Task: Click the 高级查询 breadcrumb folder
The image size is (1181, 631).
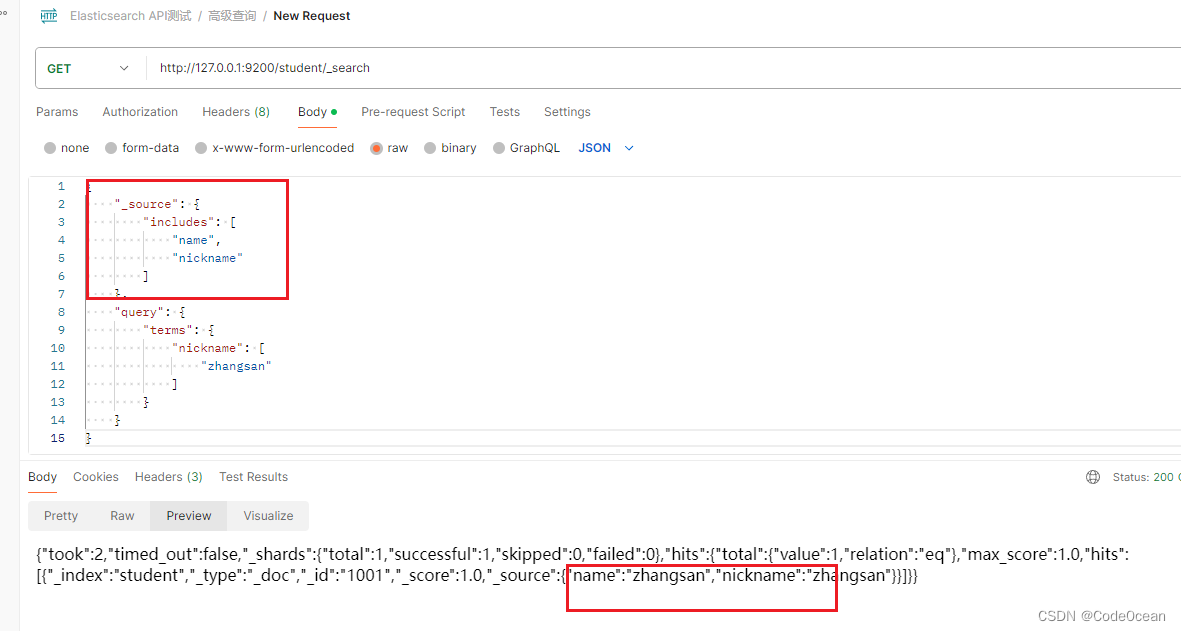Action: (232, 16)
